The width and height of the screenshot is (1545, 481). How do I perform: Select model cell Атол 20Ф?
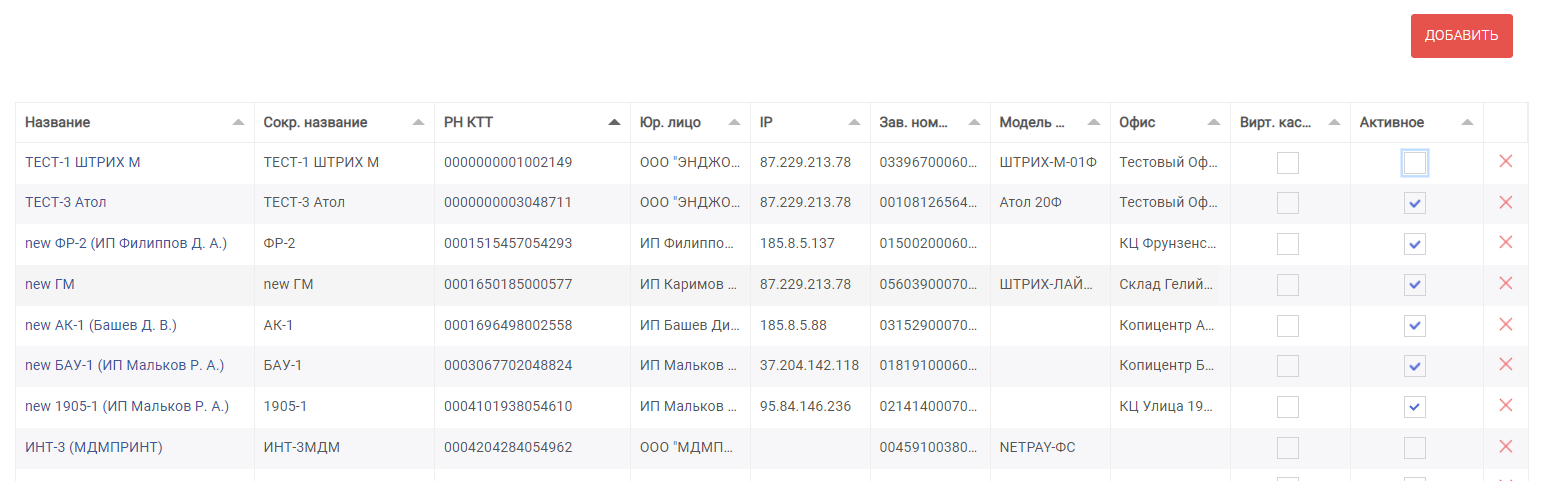point(1033,202)
